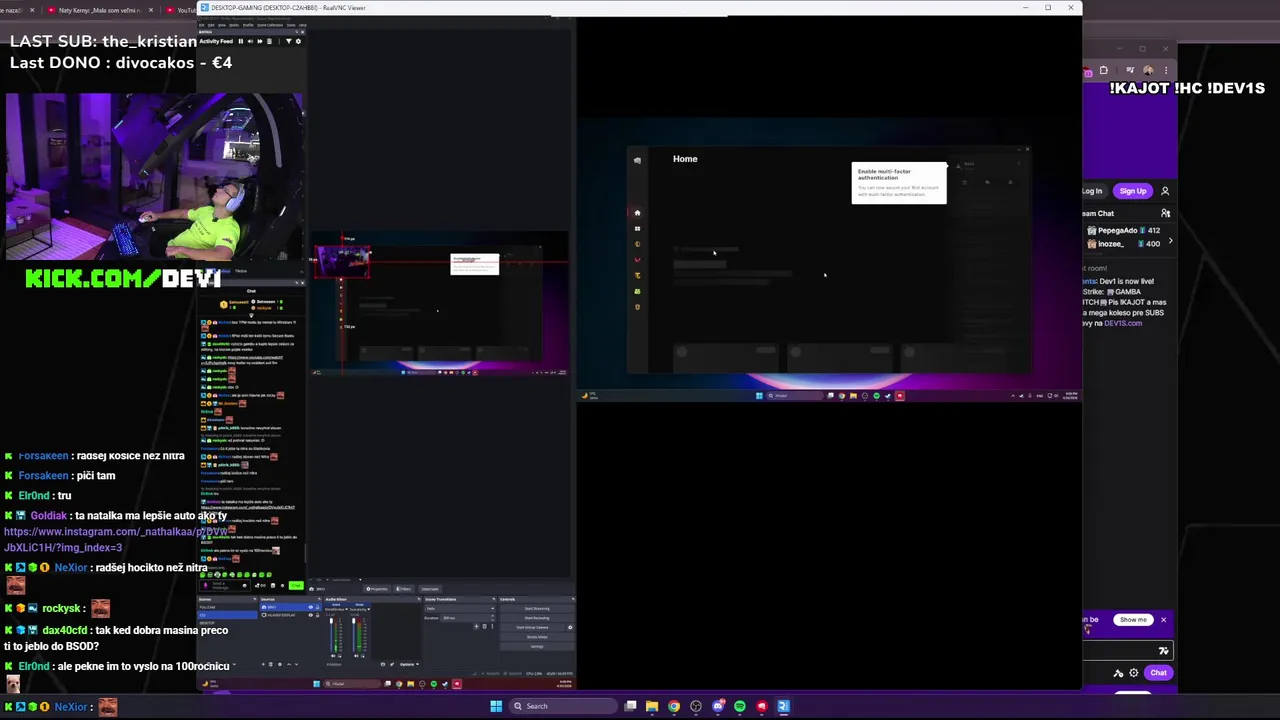The image size is (1280, 720).
Task: Open Spotify from the taskbar
Action: tap(740, 706)
